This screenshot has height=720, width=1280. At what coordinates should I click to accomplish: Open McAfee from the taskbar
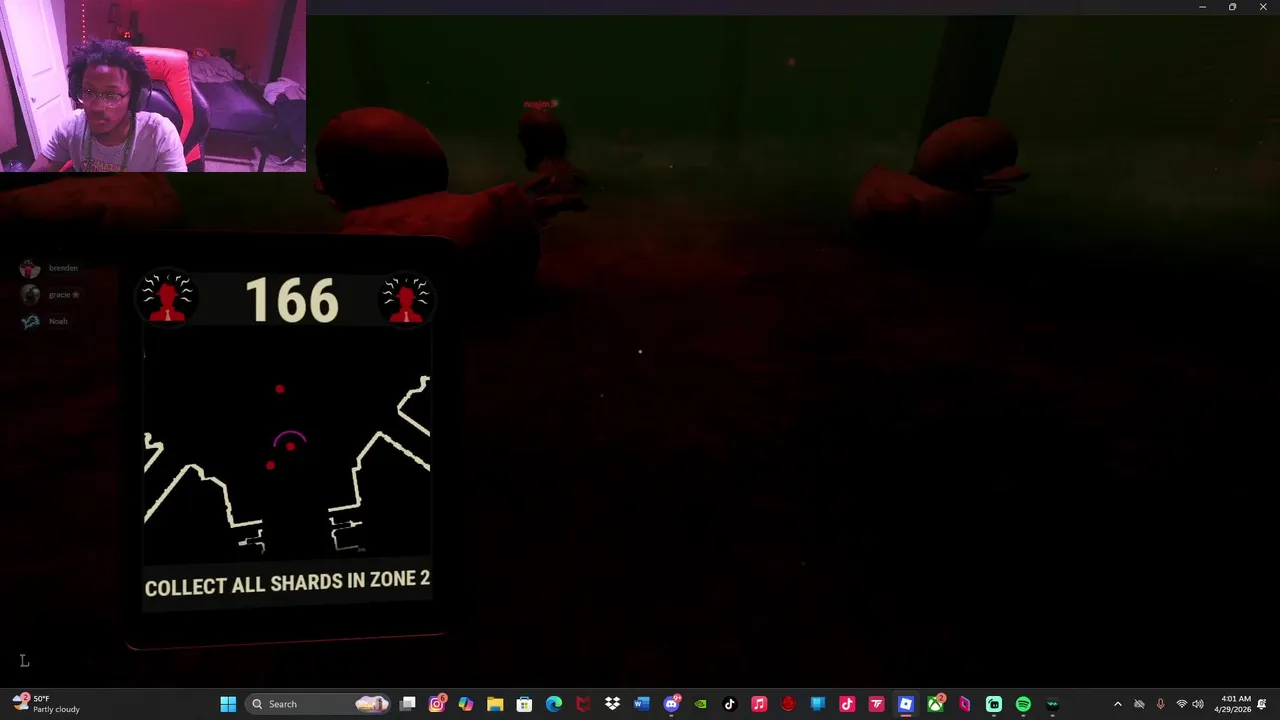[x=583, y=704]
